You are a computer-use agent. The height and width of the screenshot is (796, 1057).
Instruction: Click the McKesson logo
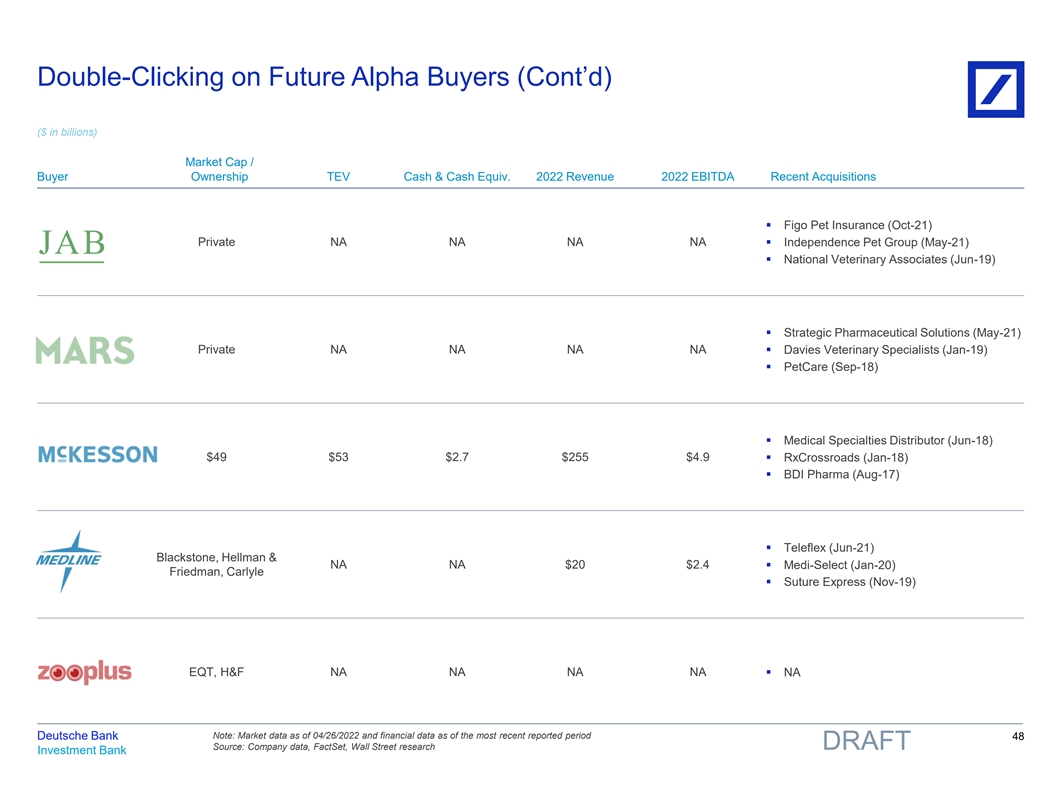[97, 455]
